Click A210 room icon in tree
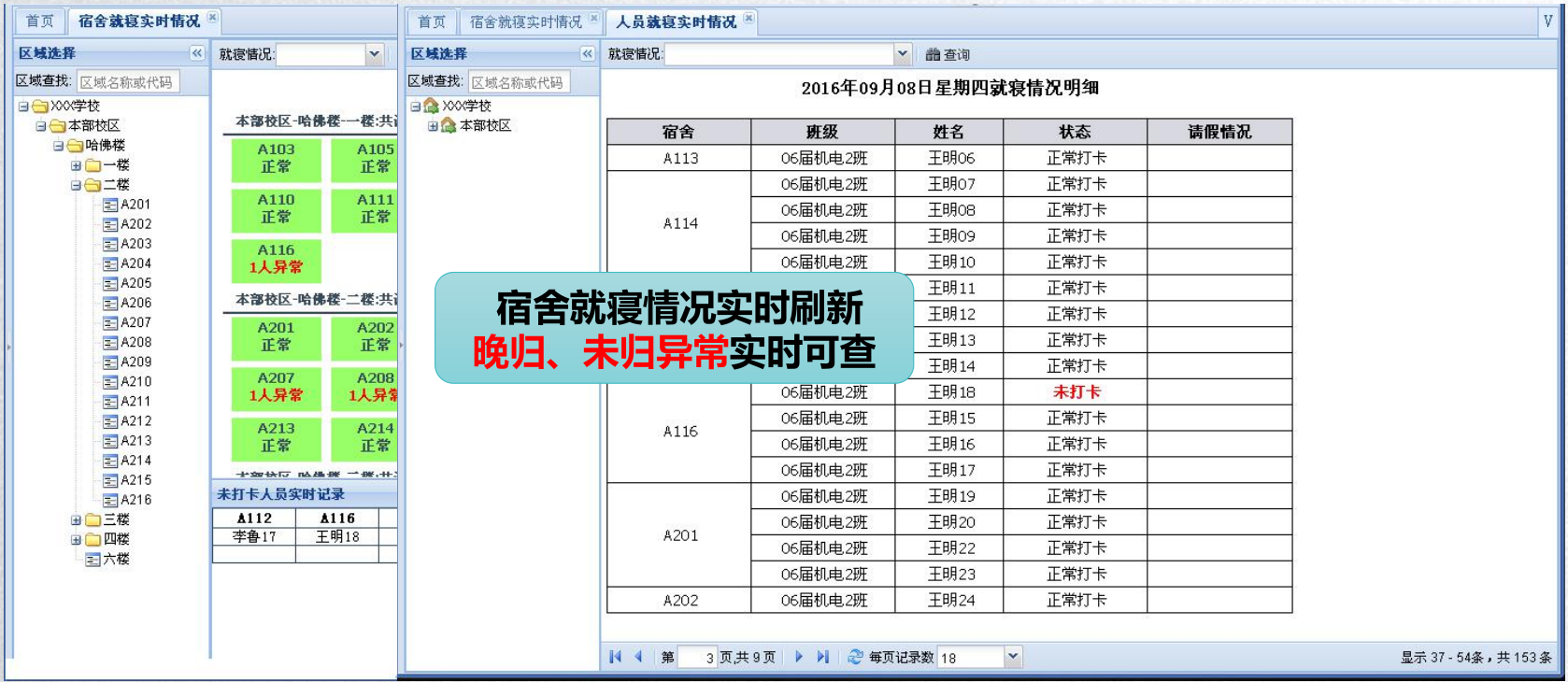The height and width of the screenshot is (682, 1568). pos(110,382)
